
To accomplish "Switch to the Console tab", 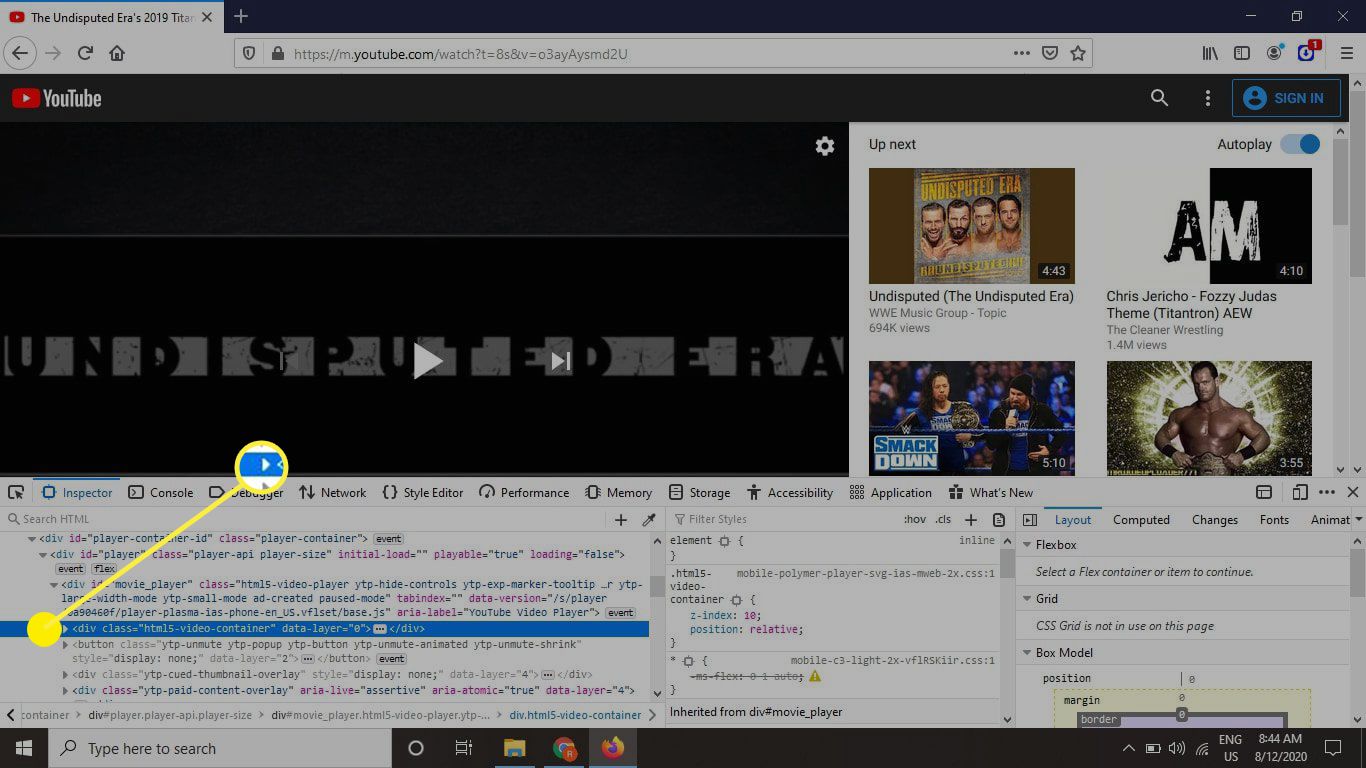I will click(x=161, y=492).
